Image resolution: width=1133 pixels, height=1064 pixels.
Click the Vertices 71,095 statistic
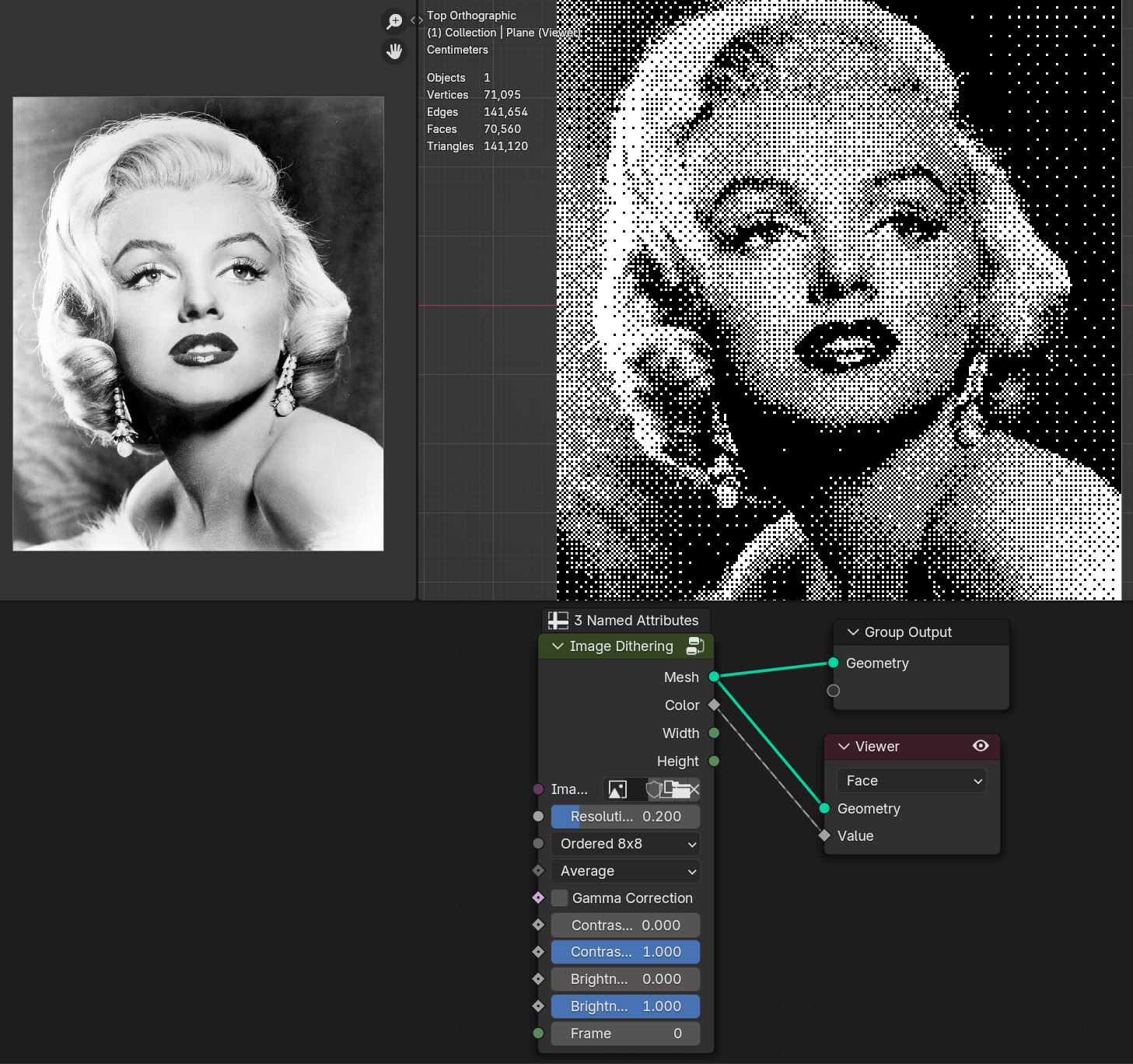(x=474, y=95)
